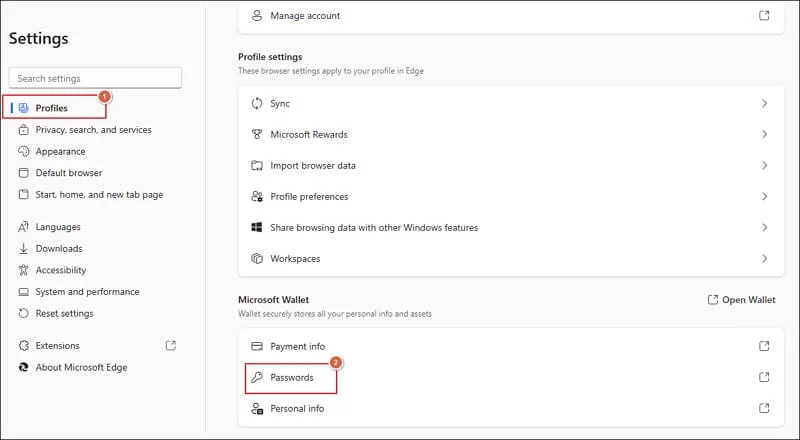Open Downloads settings page

(59, 249)
